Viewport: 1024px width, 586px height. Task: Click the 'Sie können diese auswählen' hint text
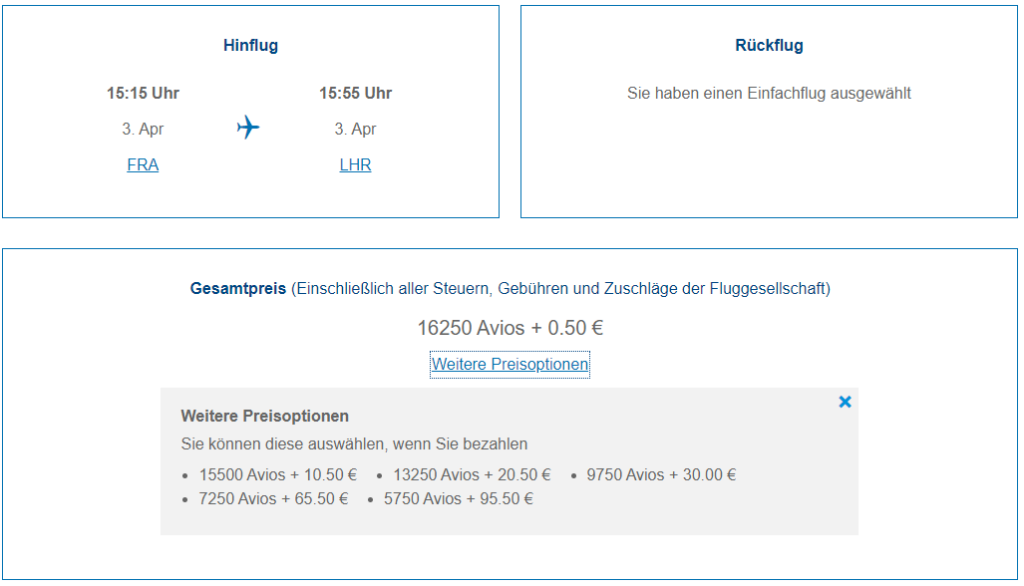point(354,444)
